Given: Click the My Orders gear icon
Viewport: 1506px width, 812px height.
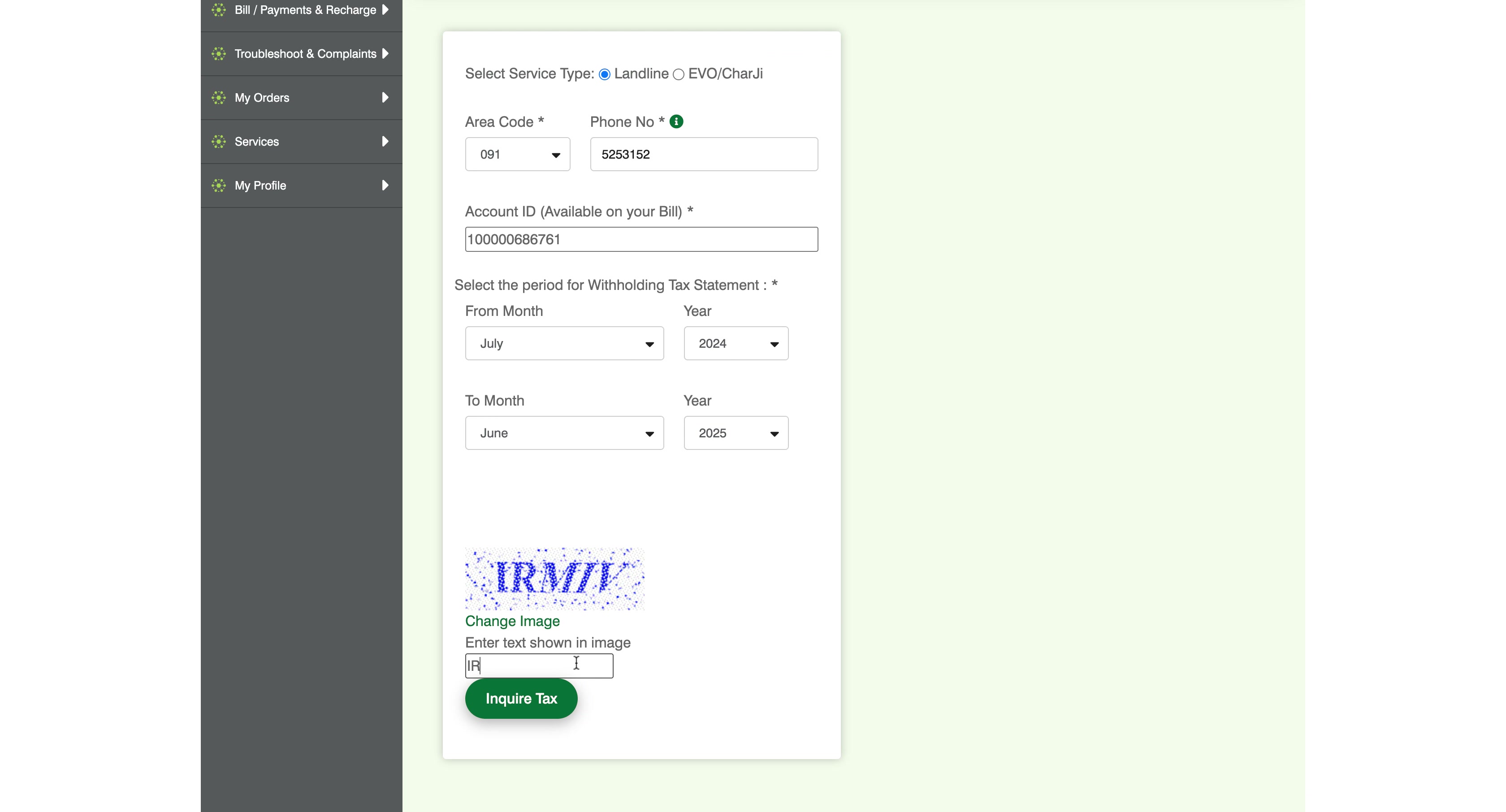Looking at the screenshot, I should pyautogui.click(x=219, y=98).
